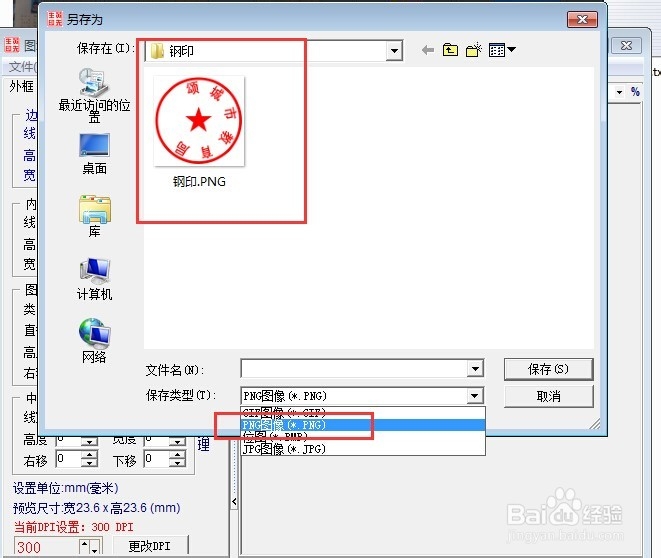Click 更改DPI button in background window

coord(150,546)
